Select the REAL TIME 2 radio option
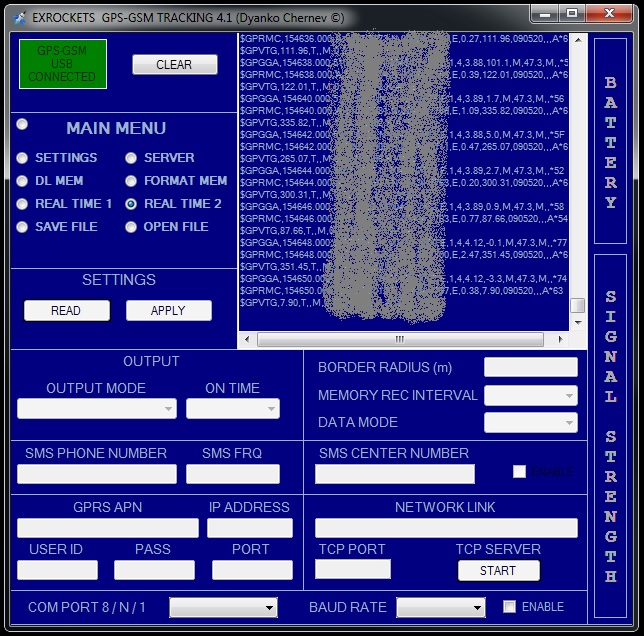Image resolution: width=644 pixels, height=636 pixels. (131, 204)
